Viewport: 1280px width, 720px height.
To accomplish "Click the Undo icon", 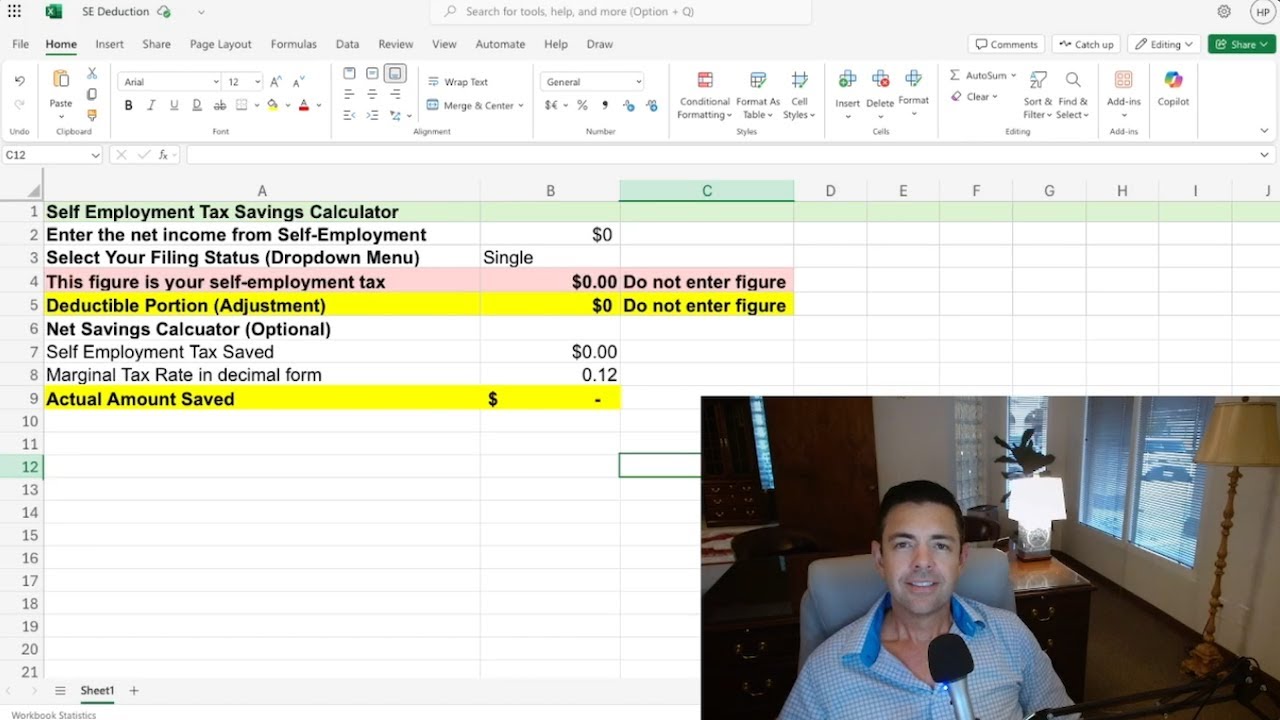I will coord(19,80).
